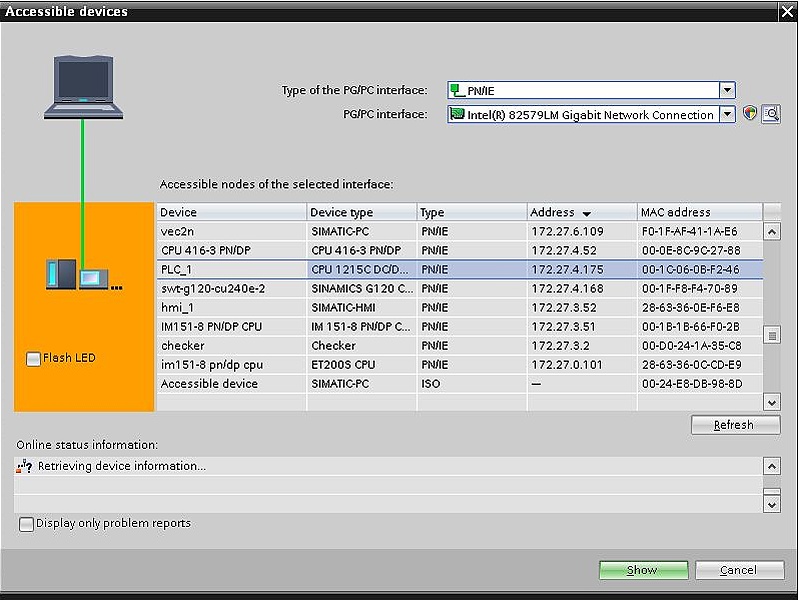Click MAC address 00-1C-06-0B-F2-46
The height and width of the screenshot is (600, 800).
(691, 269)
